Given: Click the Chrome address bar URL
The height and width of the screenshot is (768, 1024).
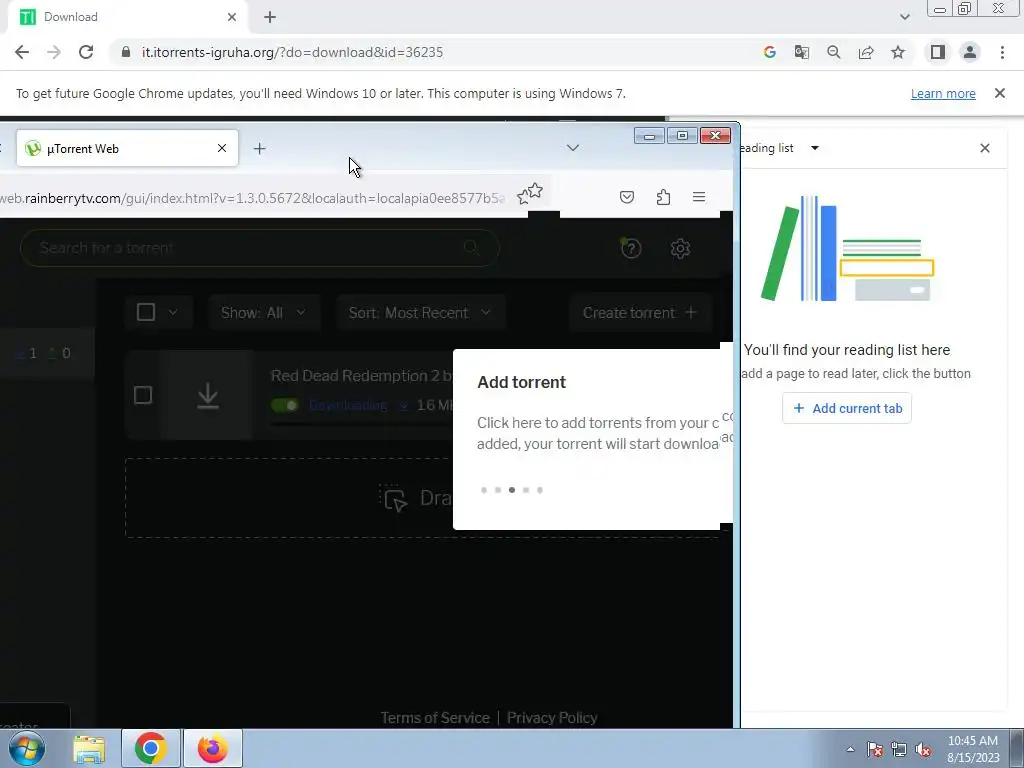Looking at the screenshot, I should (293, 52).
